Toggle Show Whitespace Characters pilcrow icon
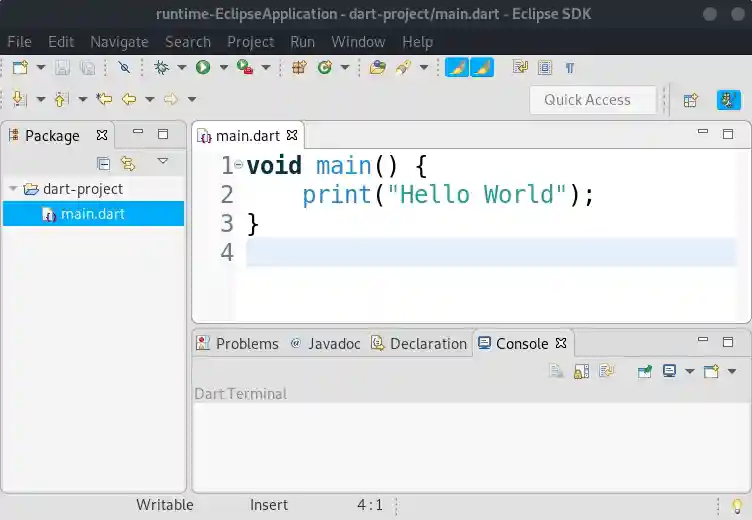The width and height of the screenshot is (752, 520). point(570,68)
